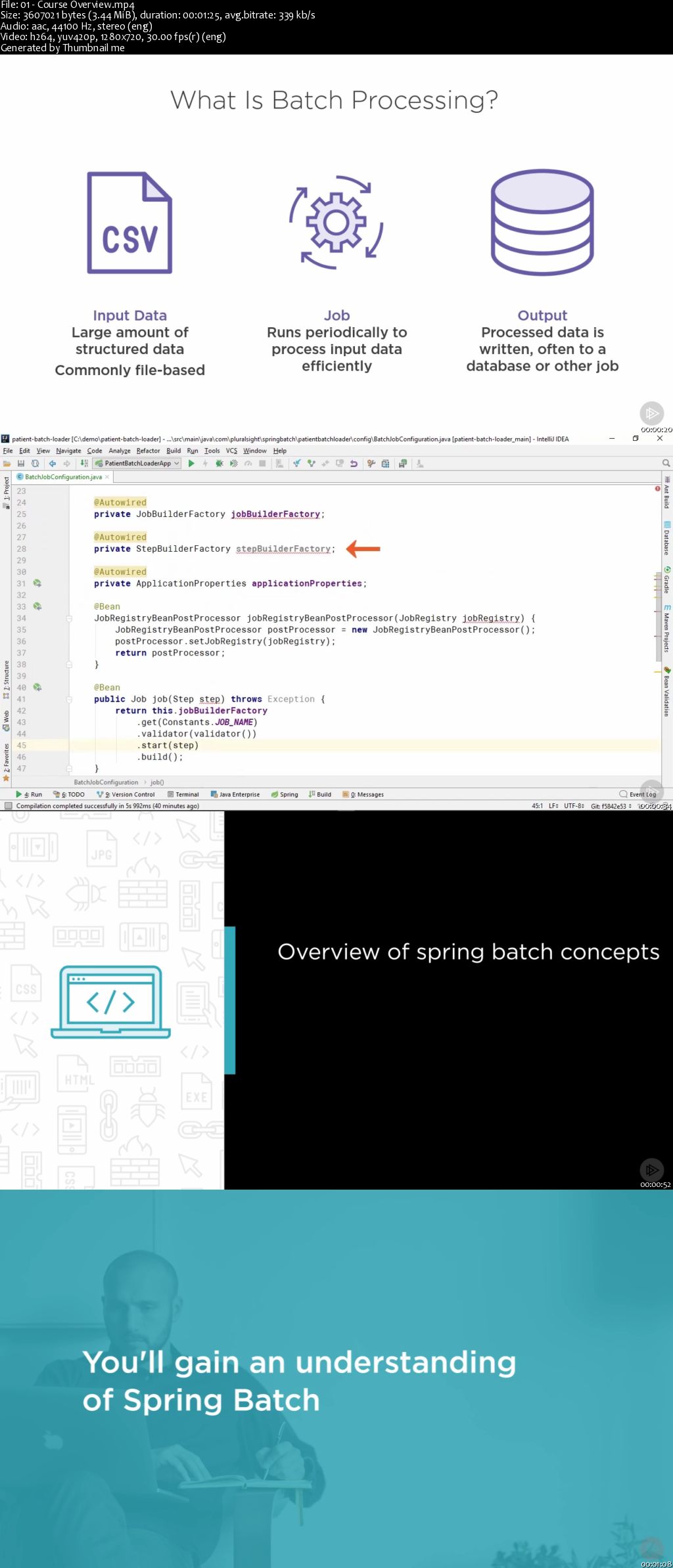Click the red error indicator atop editor scrollbar
673x1568 pixels.
(657, 488)
